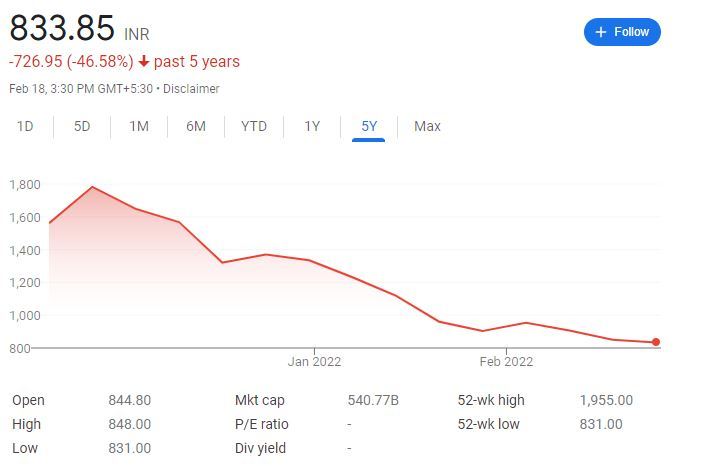Screen dimensions: 723x466
Task: Choose the 1Y range tab
Action: [312, 126]
